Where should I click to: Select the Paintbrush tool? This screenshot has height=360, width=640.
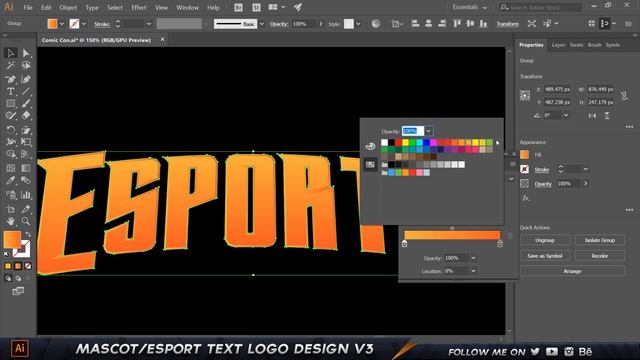(26, 104)
